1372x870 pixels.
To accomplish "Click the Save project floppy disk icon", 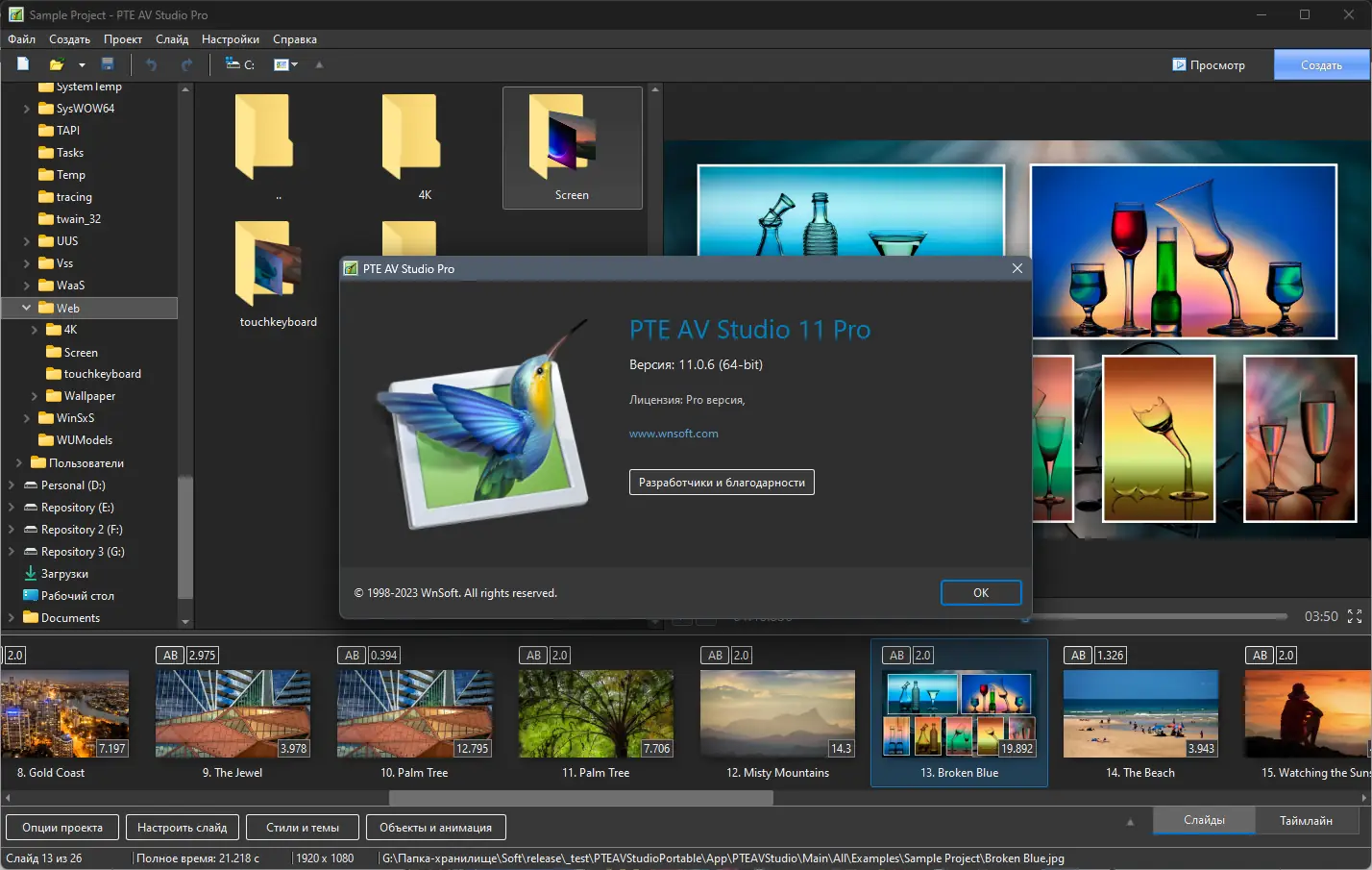I will pyautogui.click(x=108, y=64).
